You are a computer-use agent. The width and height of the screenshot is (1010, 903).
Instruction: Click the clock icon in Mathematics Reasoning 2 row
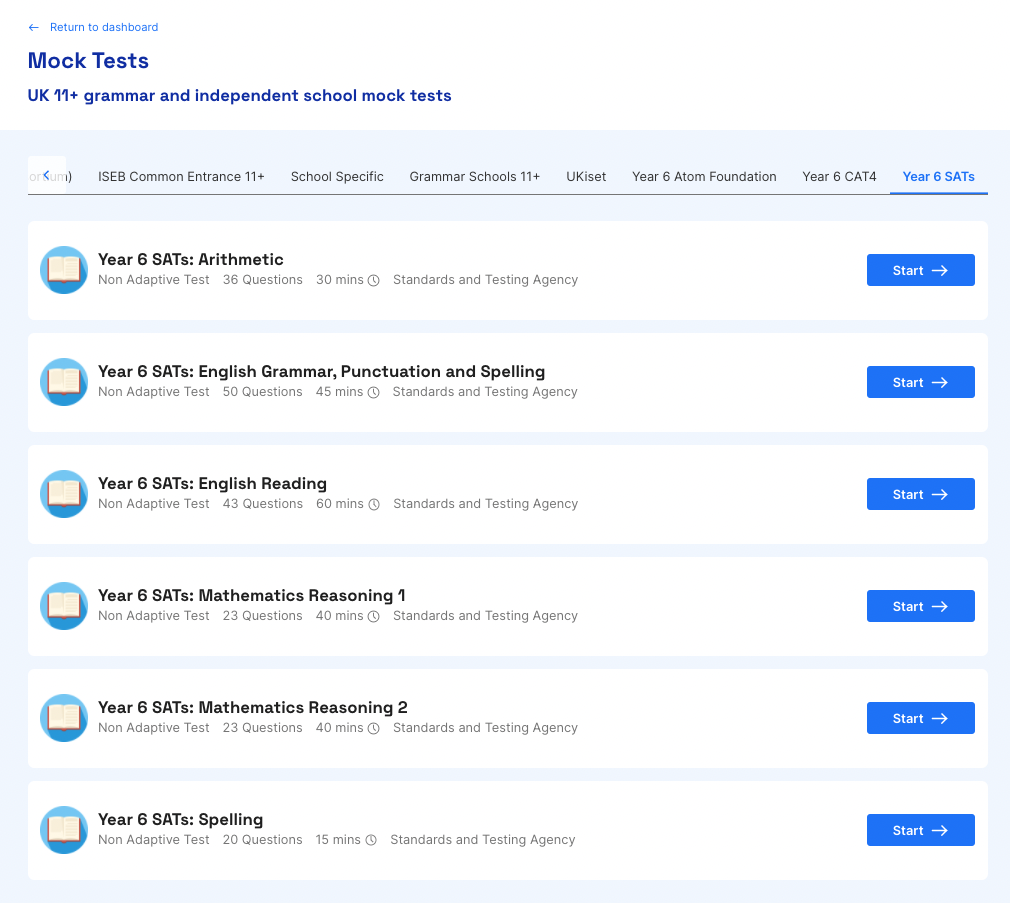(x=374, y=728)
